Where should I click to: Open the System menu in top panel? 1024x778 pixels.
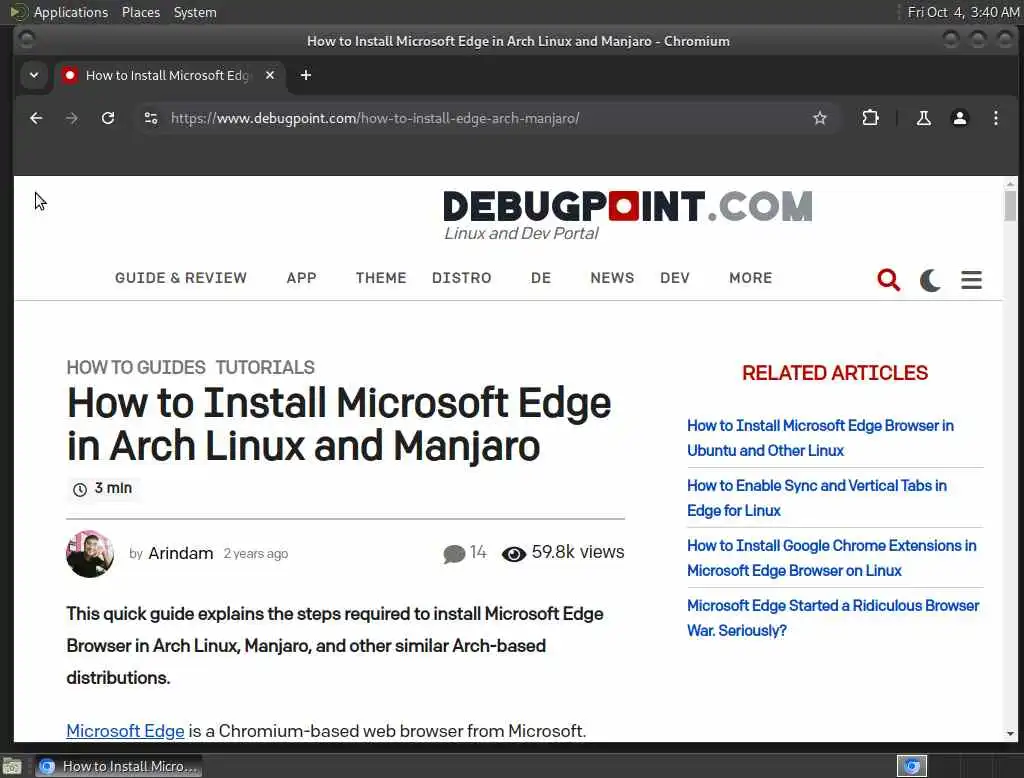[195, 12]
